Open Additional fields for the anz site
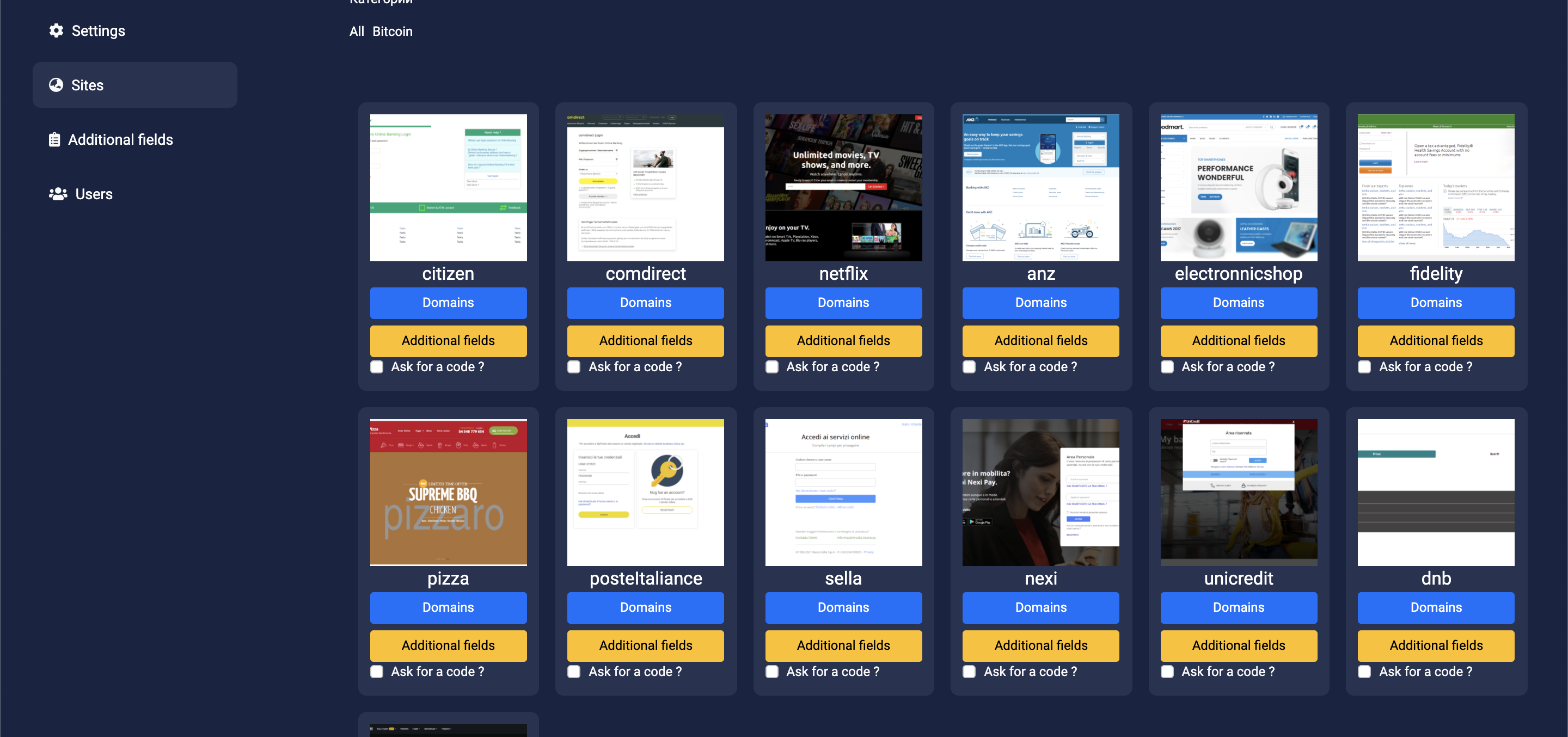Screen dimensions: 1568x737 click(x=1040, y=341)
